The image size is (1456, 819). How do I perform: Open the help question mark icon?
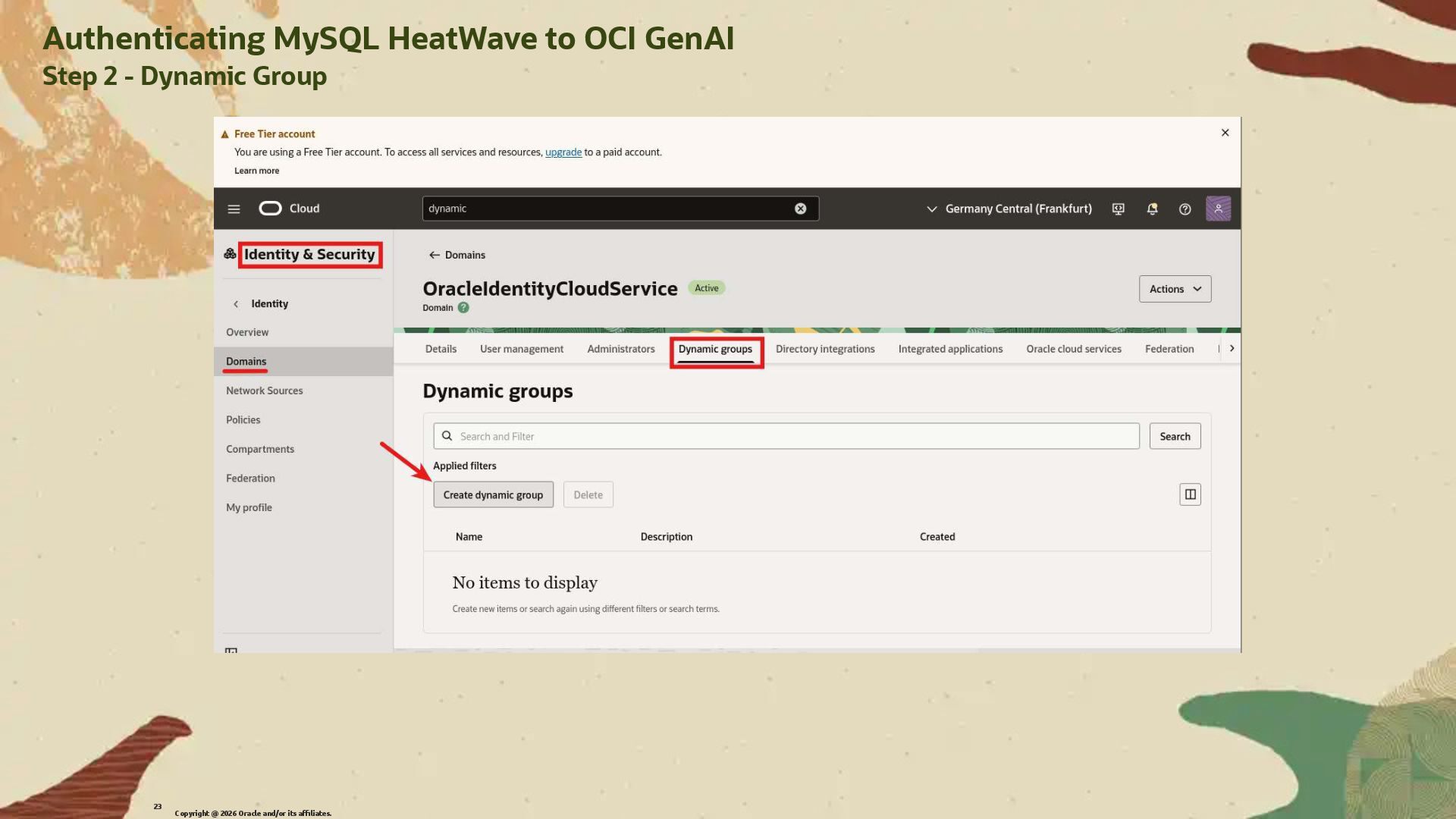(1185, 209)
